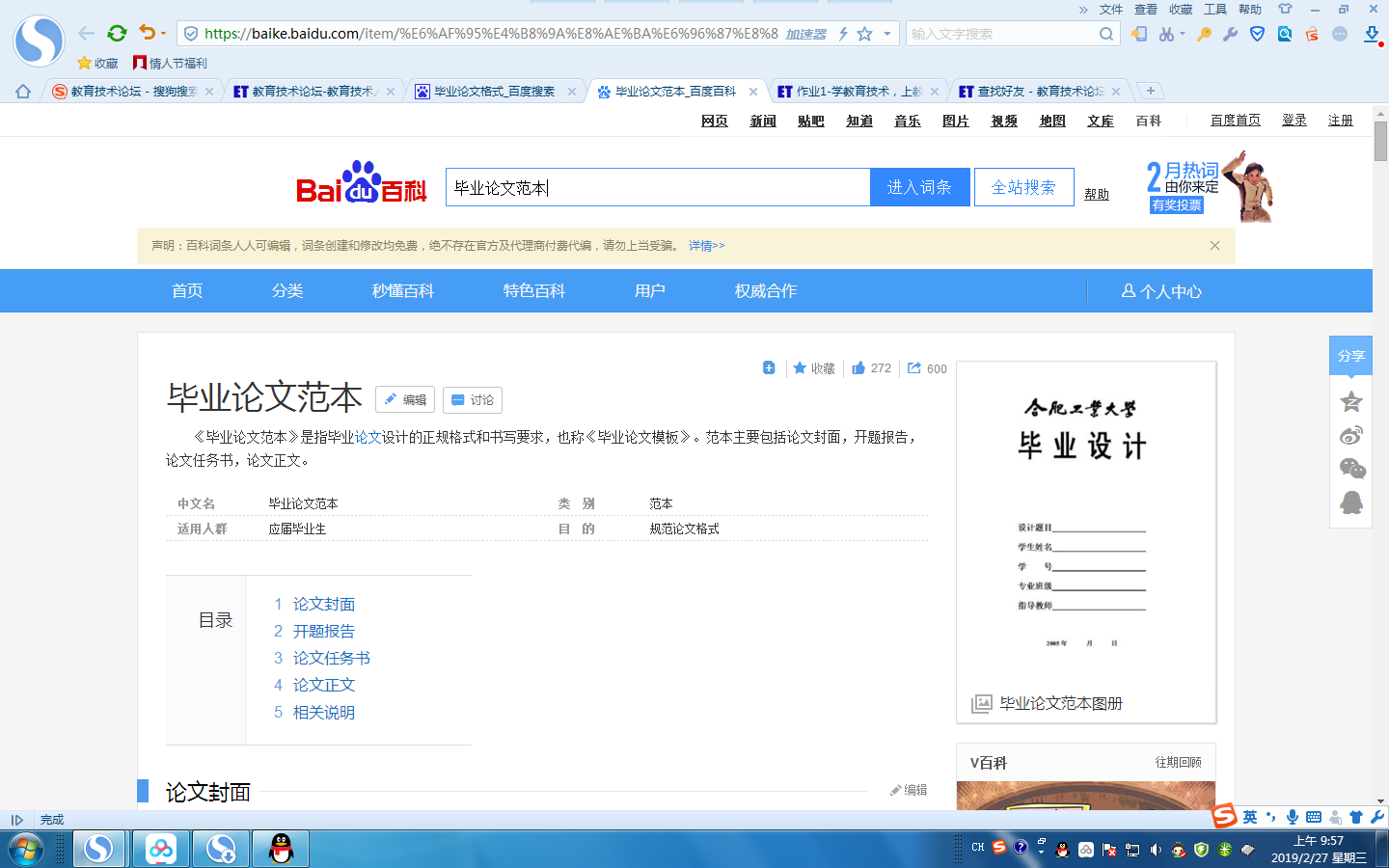
Task: Click the lightning speed-mode icon
Action: (843, 34)
